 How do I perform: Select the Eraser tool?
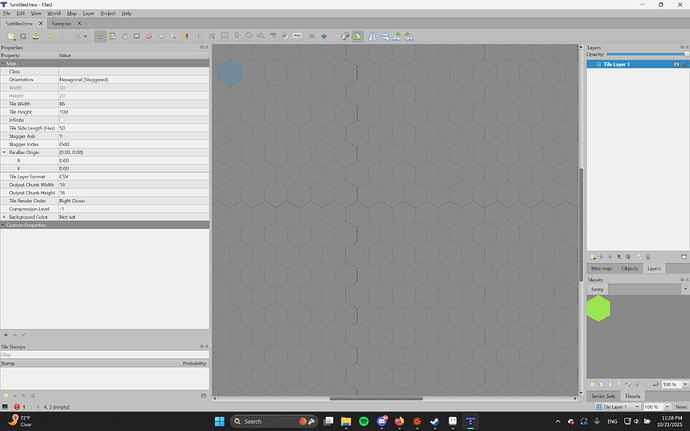[x=149, y=37]
